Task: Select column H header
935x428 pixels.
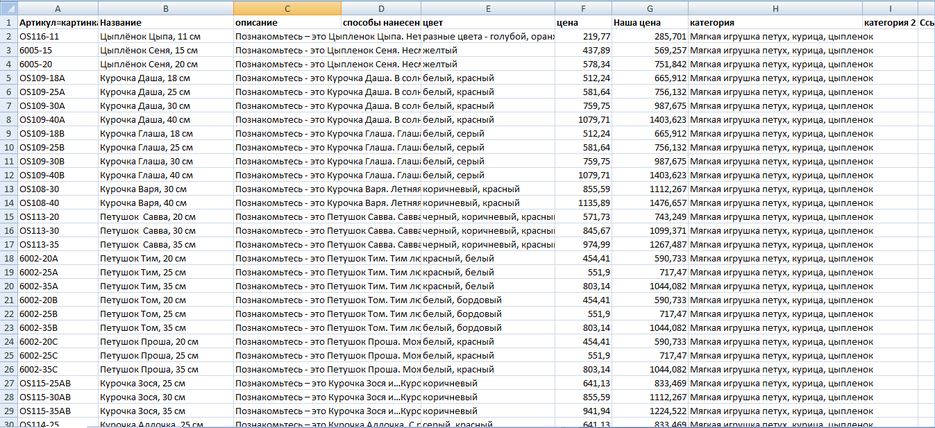Action: [x=775, y=8]
